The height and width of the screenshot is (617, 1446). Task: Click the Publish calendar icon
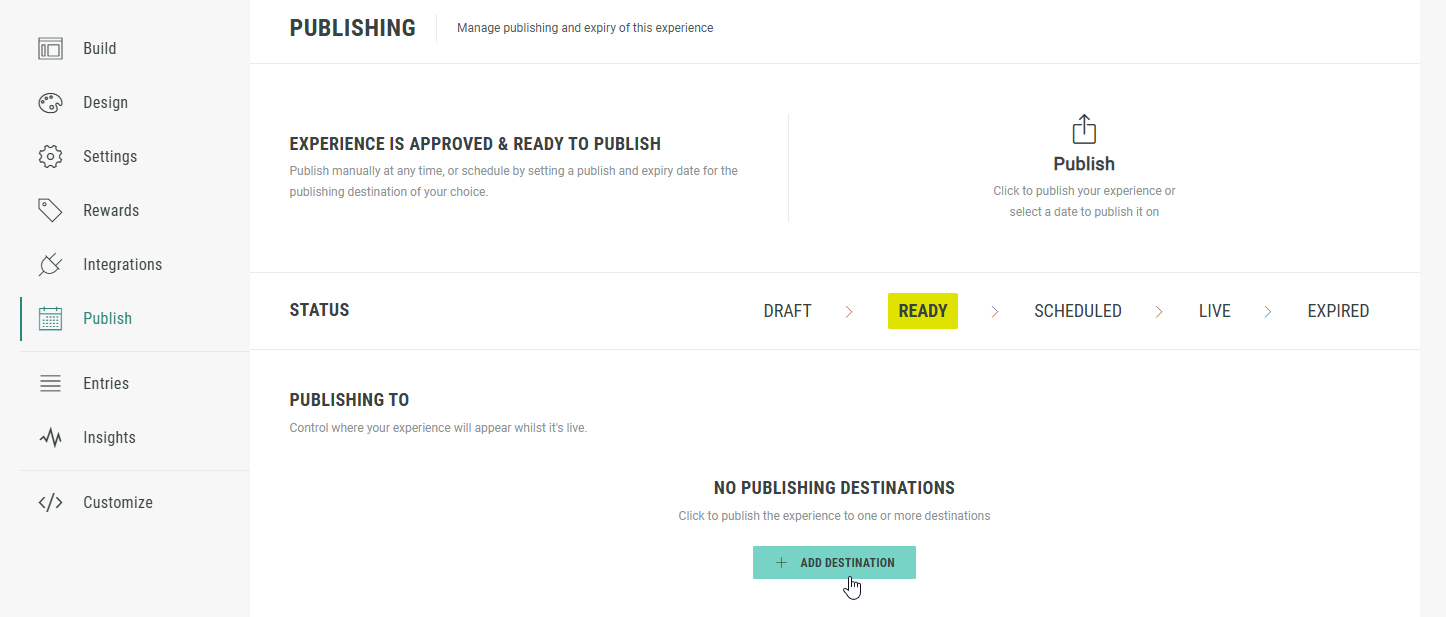tap(50, 318)
